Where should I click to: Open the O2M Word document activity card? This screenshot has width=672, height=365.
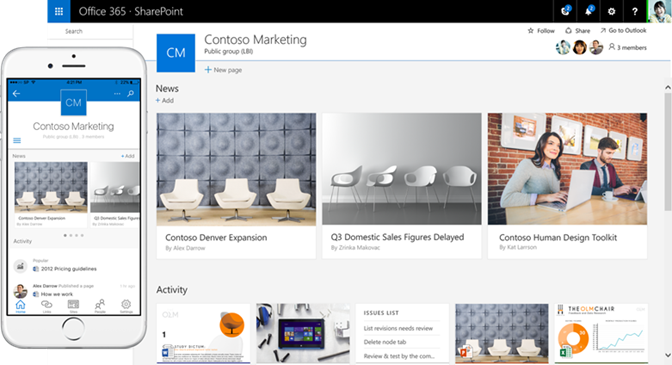[x=204, y=334]
